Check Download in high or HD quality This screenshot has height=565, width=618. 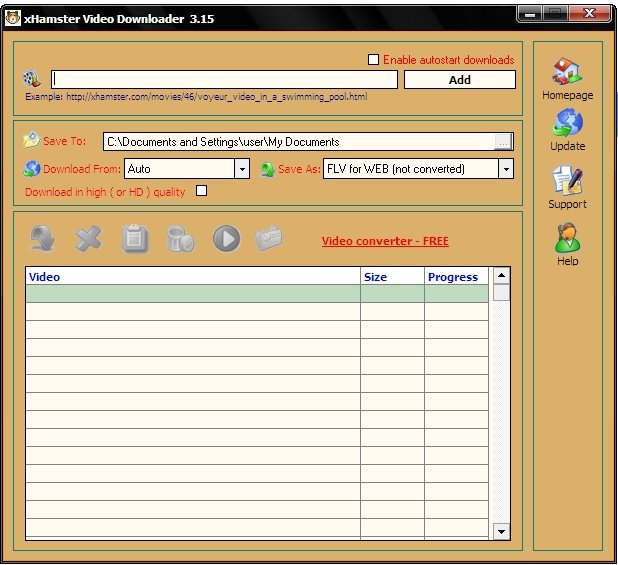201,191
